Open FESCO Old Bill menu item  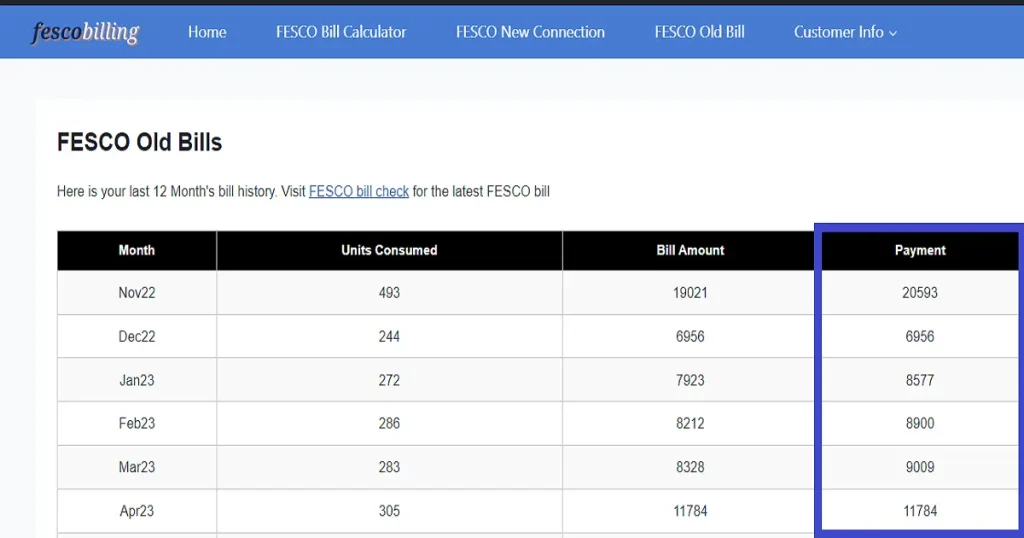tap(699, 32)
